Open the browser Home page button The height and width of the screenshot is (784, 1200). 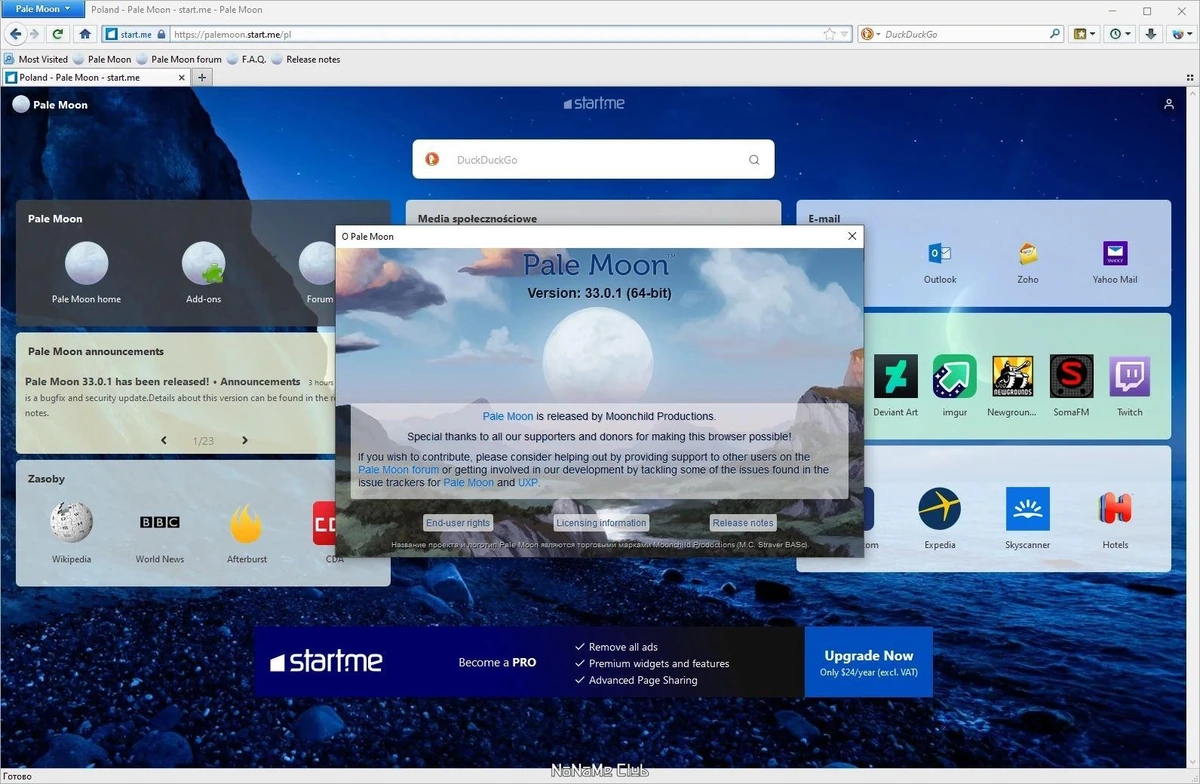[85, 34]
